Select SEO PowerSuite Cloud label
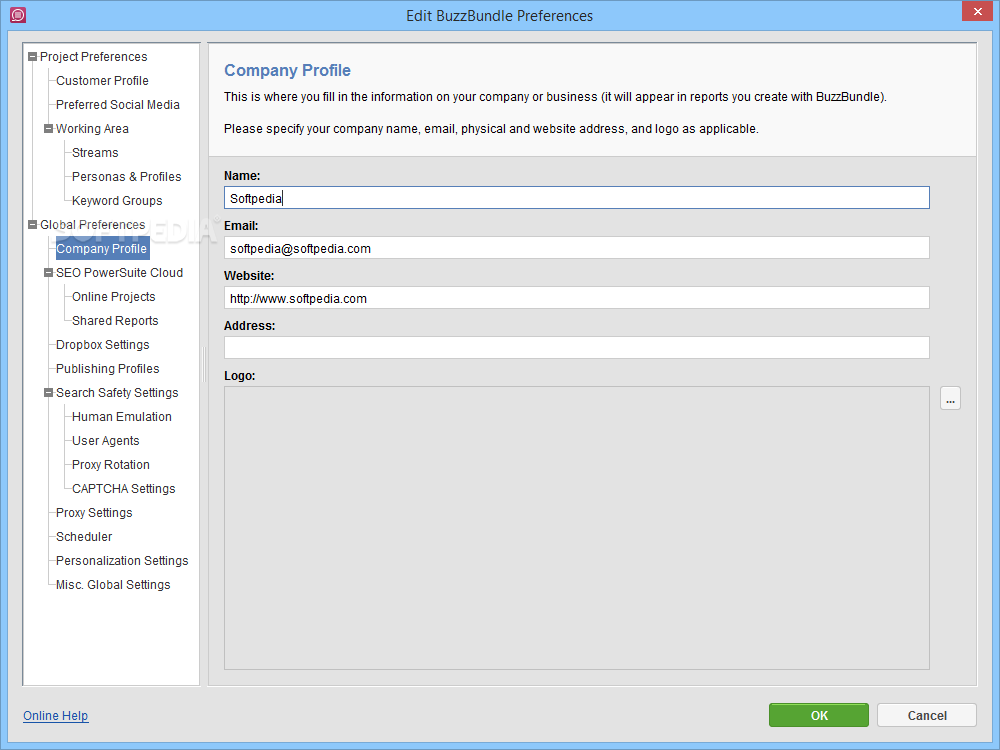This screenshot has width=1000, height=750. point(119,273)
